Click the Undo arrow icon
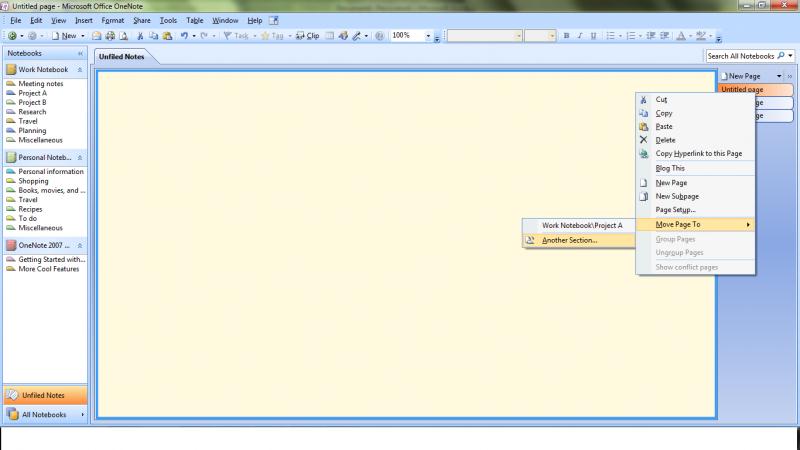 click(x=184, y=35)
